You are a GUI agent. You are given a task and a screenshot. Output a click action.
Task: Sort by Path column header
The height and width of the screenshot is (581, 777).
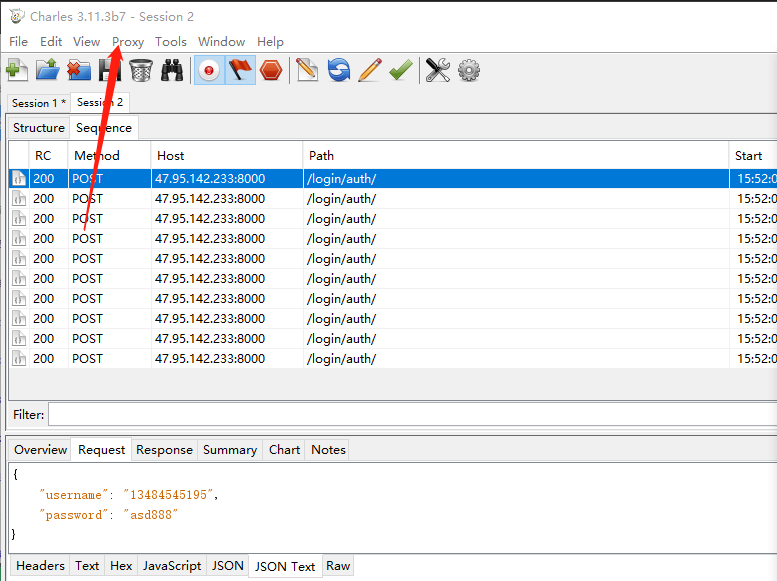tap(516, 156)
